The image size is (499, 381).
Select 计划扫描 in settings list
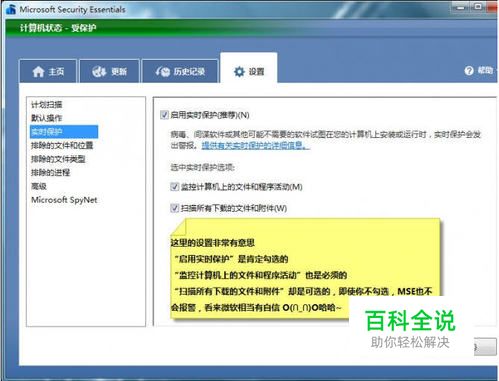click(47, 105)
